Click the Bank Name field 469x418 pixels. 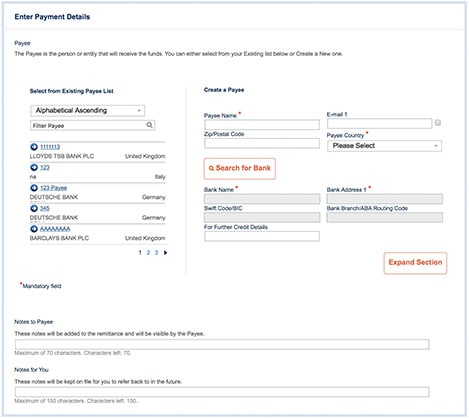point(262,199)
